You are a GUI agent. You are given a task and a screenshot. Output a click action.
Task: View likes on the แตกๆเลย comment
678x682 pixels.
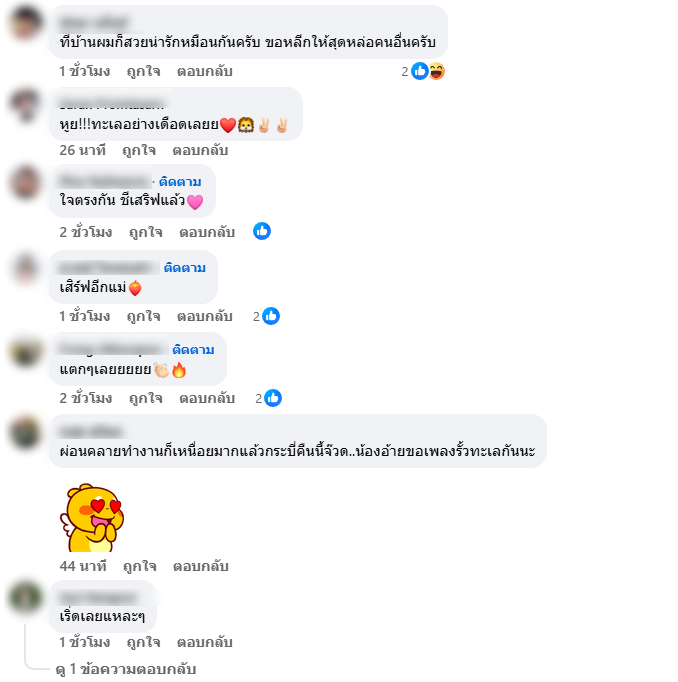tap(268, 398)
